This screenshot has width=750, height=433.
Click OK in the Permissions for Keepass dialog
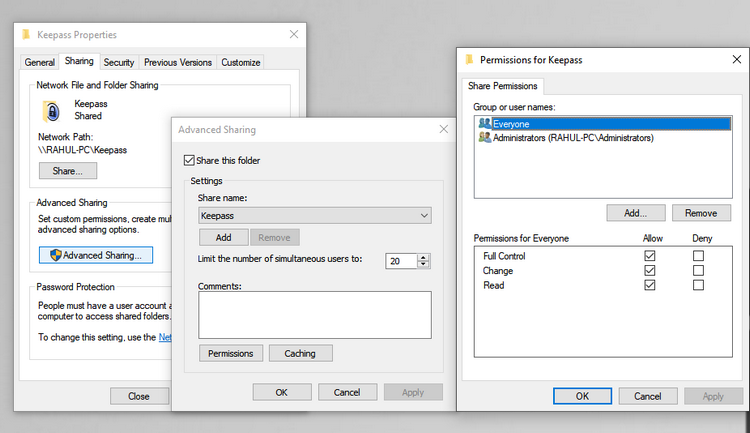coord(583,396)
